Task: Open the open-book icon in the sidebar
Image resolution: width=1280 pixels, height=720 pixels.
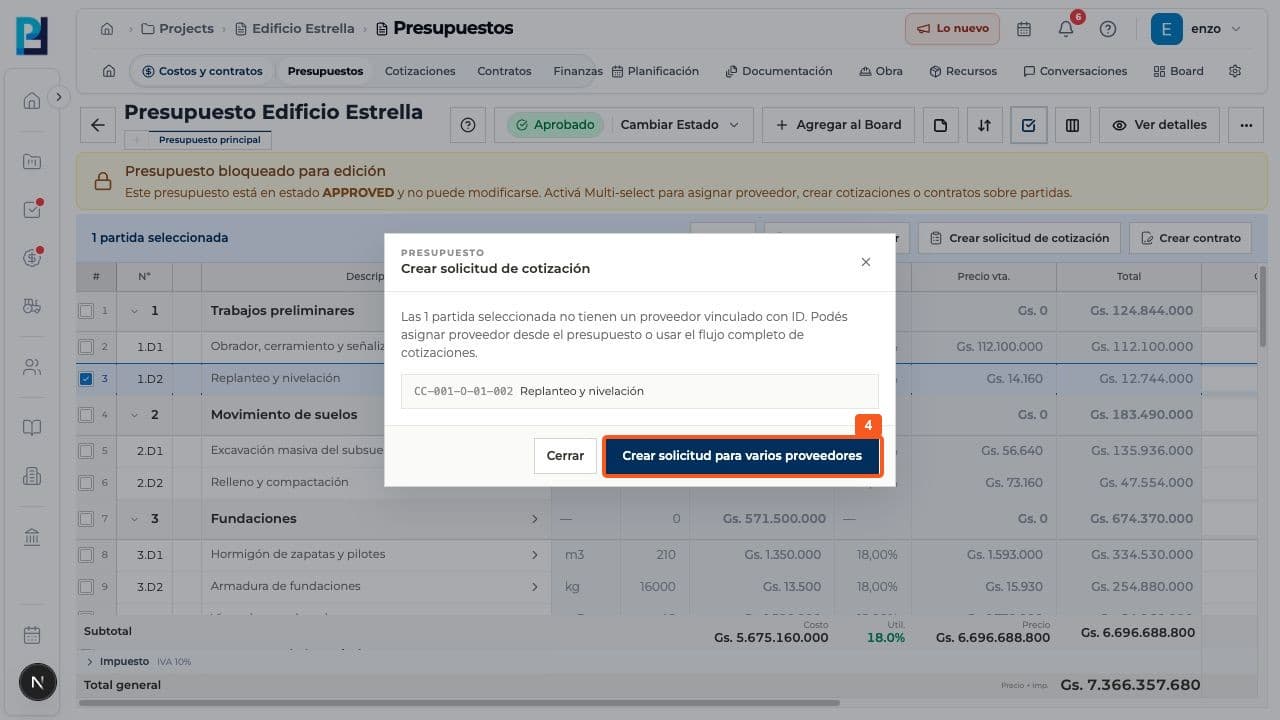Action: coord(32,428)
